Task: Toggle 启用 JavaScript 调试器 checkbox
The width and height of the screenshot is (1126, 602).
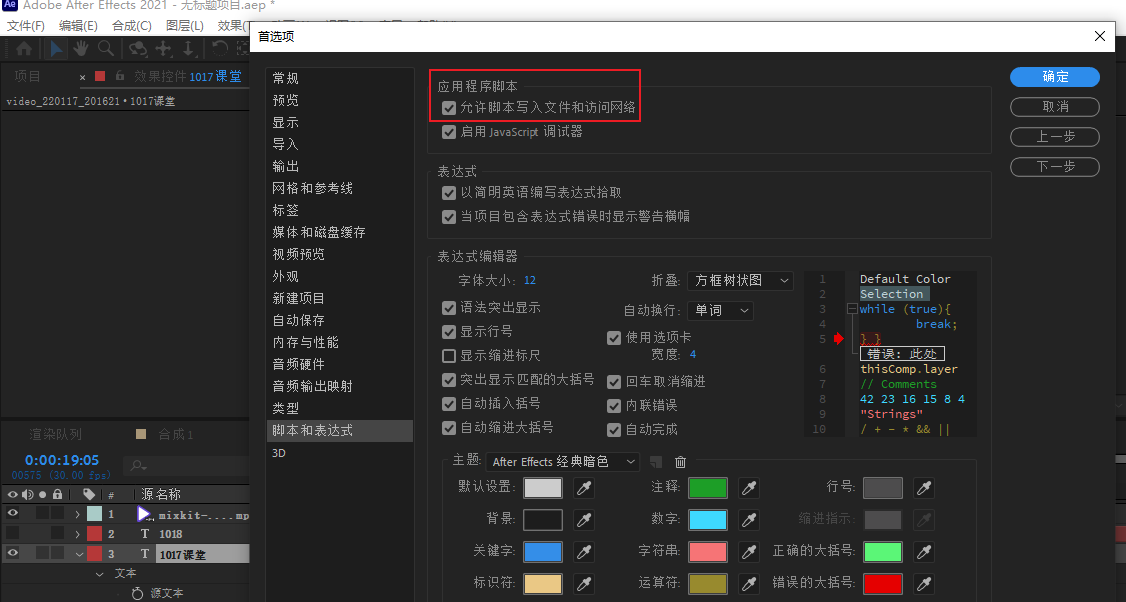Action: (x=449, y=132)
